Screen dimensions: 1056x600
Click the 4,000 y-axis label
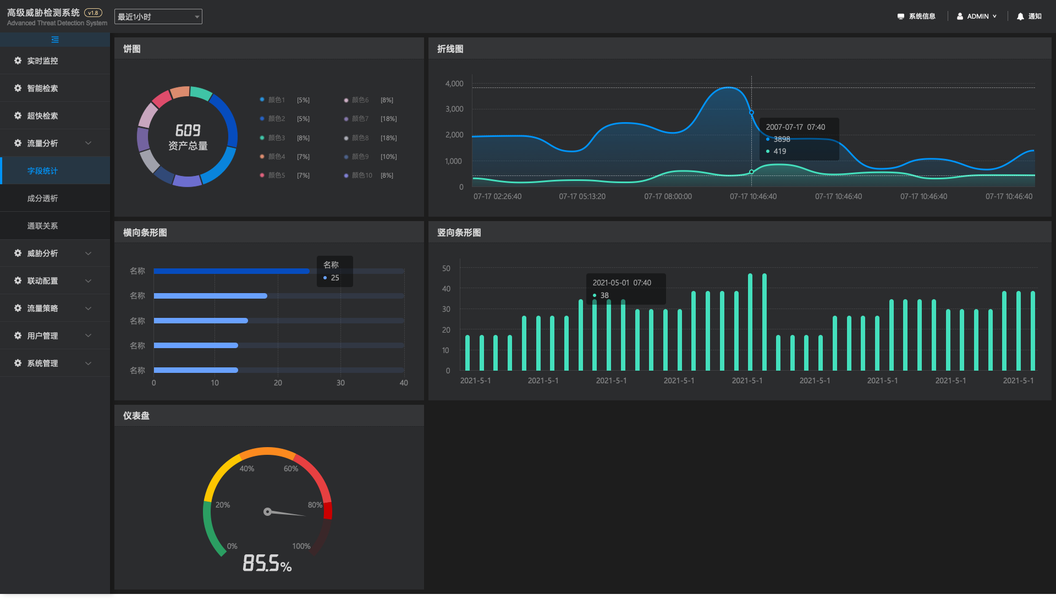(x=454, y=84)
